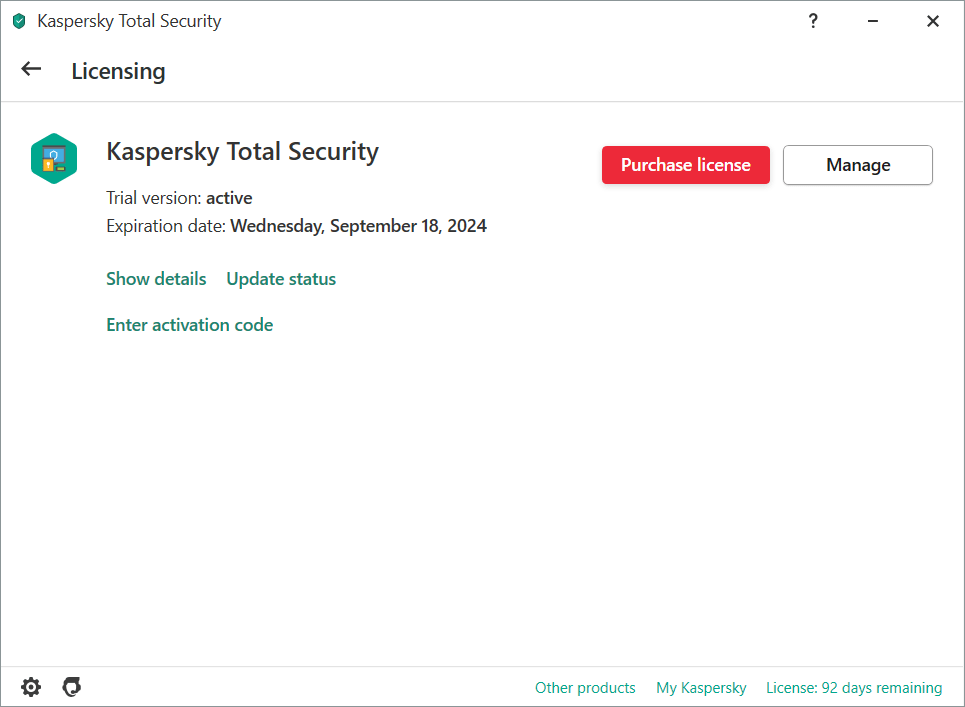Click the back arrow beside Licensing

pyautogui.click(x=32, y=69)
